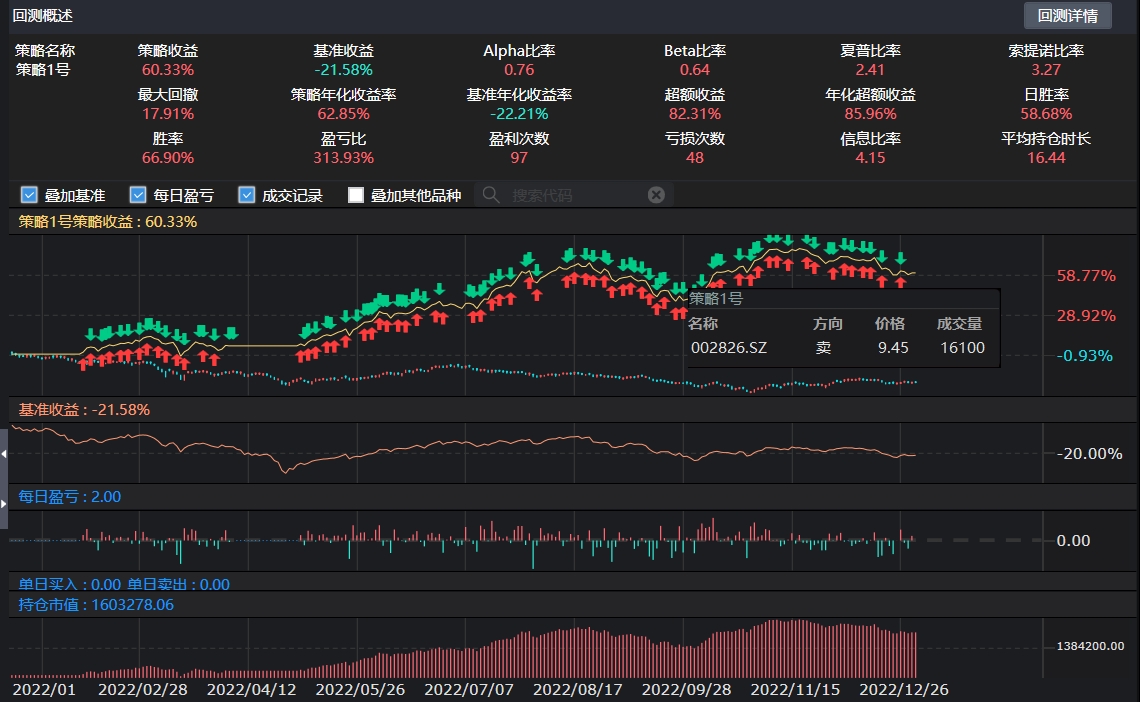
Task: Click the 58.77% axis label on the right
Action: pos(1086,275)
